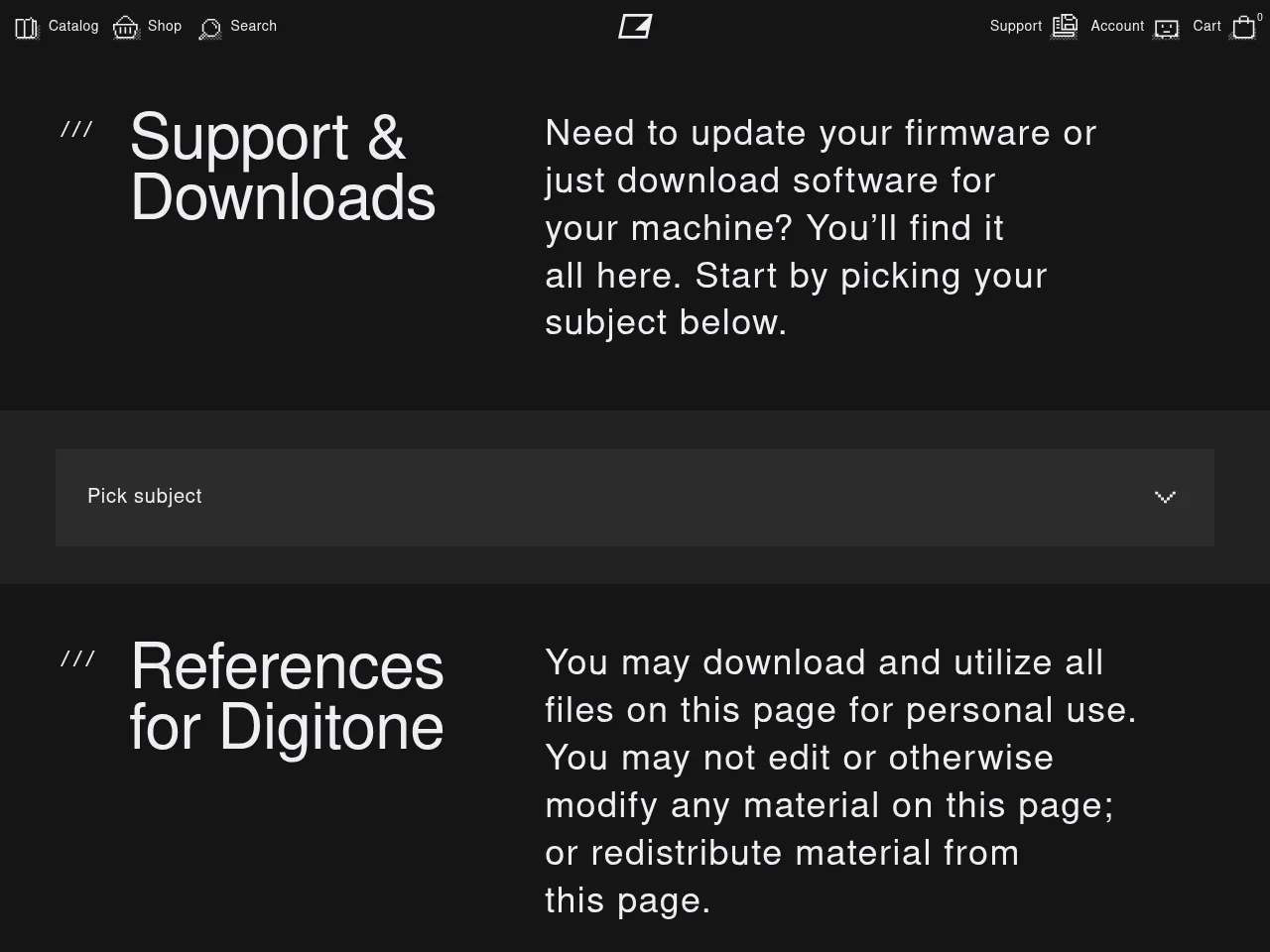Screen dimensions: 1270x952
Task: Select the Search text link
Action: tap(254, 26)
